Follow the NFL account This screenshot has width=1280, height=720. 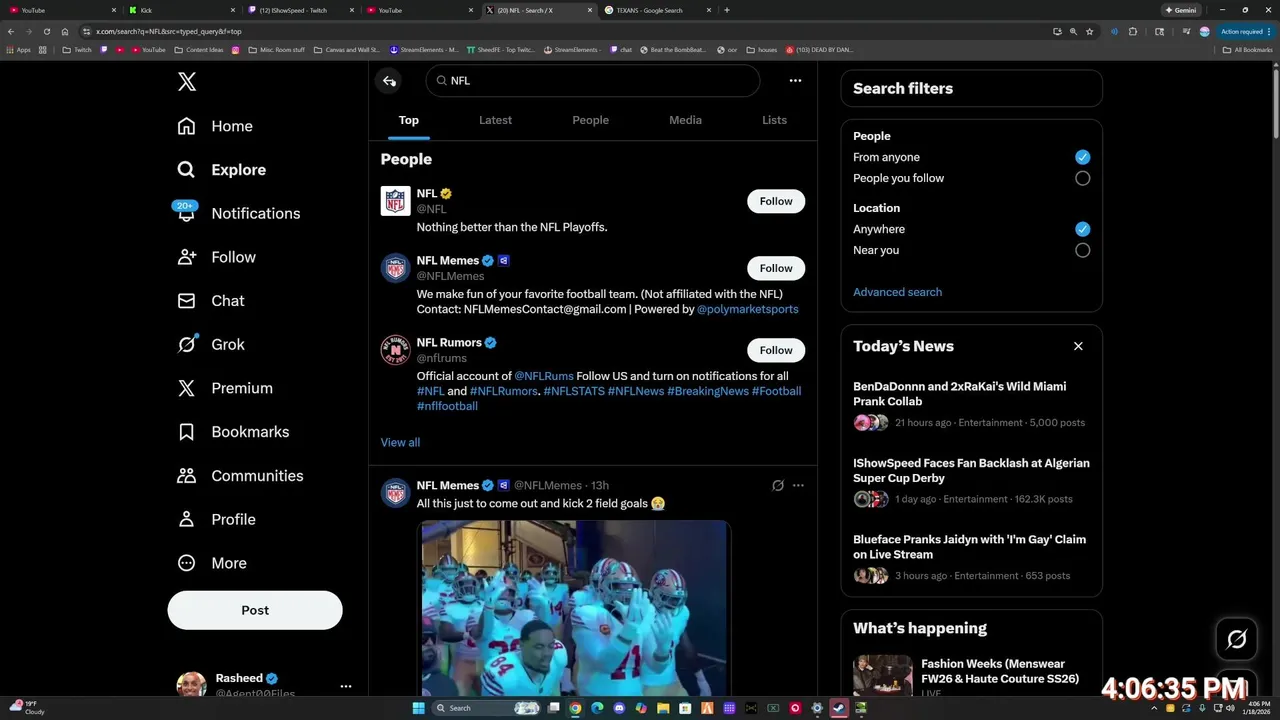coord(776,201)
